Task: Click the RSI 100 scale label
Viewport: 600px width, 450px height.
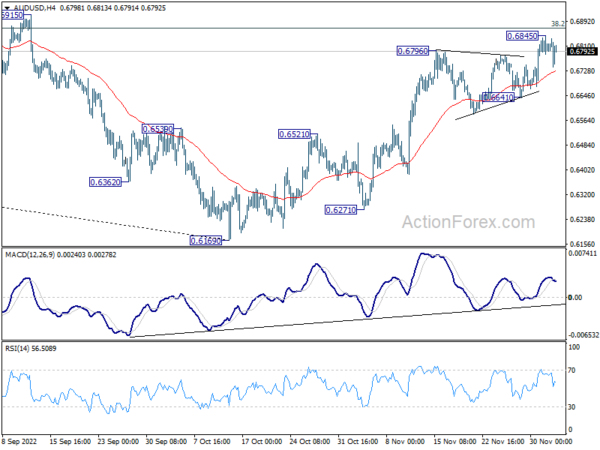Action: [x=574, y=347]
